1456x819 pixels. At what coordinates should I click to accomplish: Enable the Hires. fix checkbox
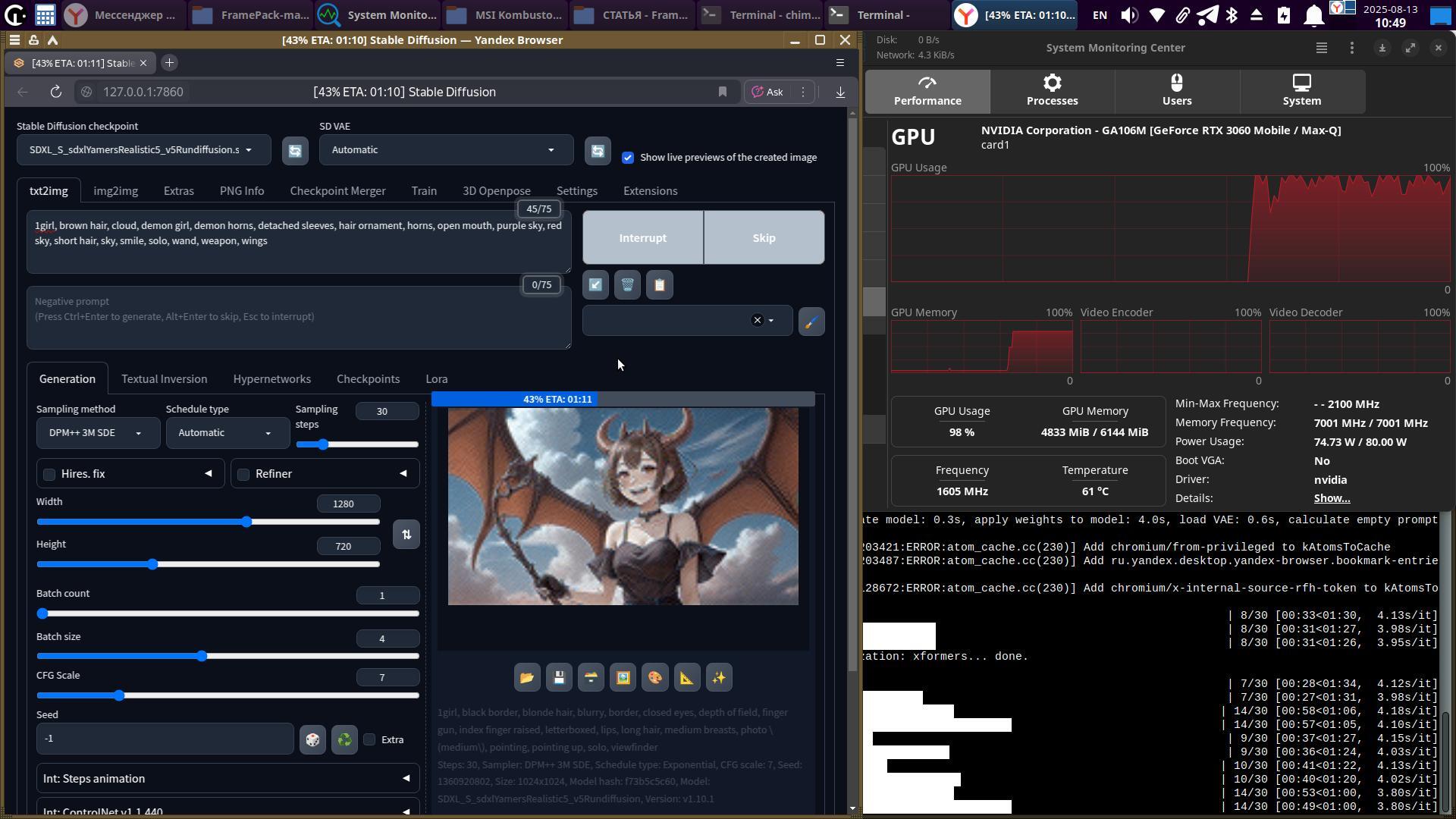tap(50, 474)
